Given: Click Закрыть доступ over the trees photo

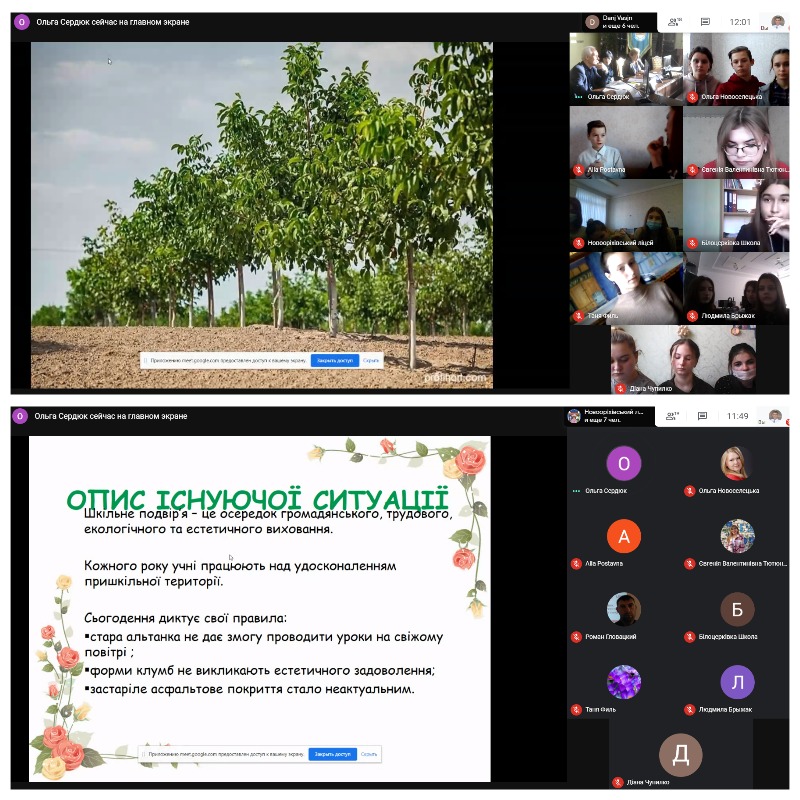Looking at the screenshot, I should [335, 361].
